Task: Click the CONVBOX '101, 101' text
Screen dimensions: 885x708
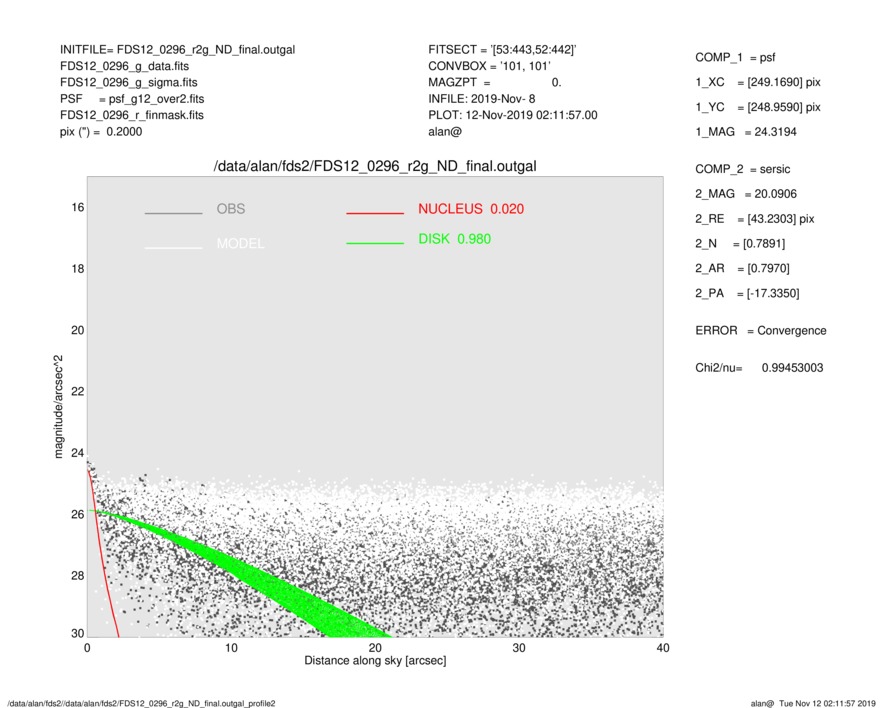Action: click(x=489, y=66)
